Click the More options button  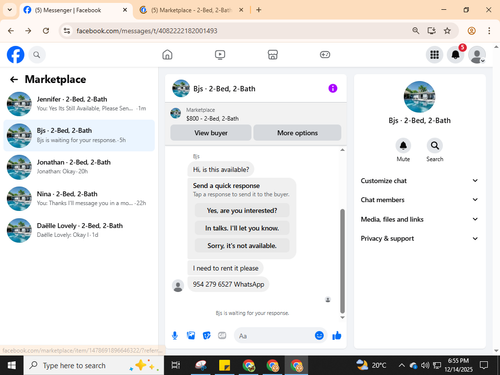297,133
